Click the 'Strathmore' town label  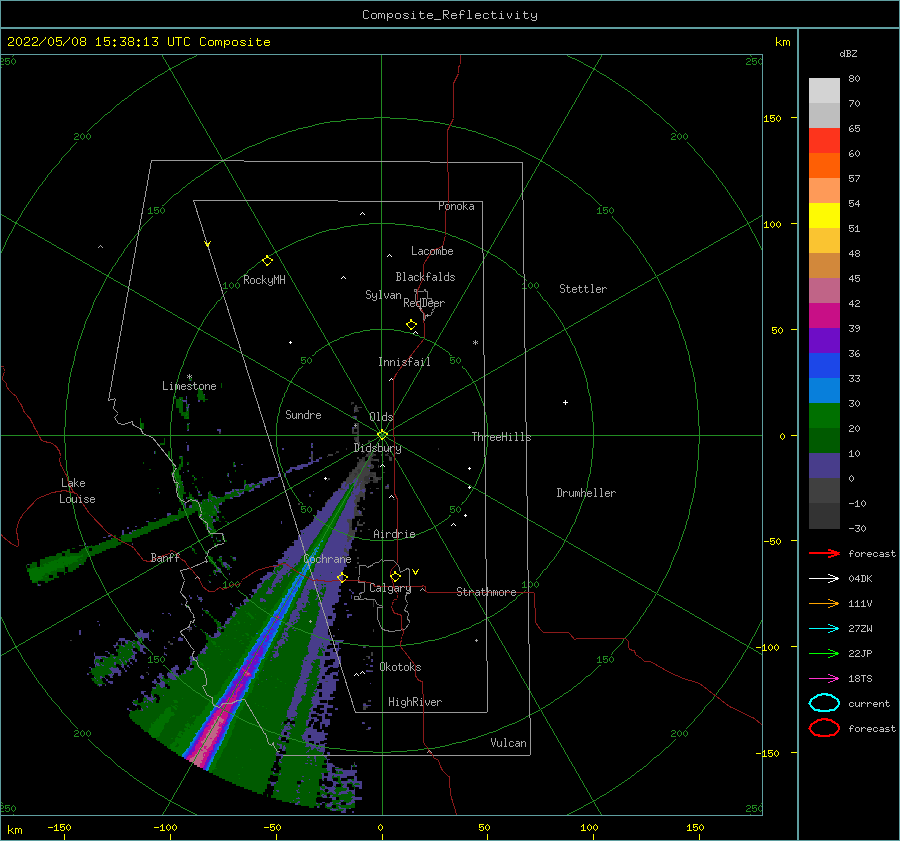click(486, 592)
